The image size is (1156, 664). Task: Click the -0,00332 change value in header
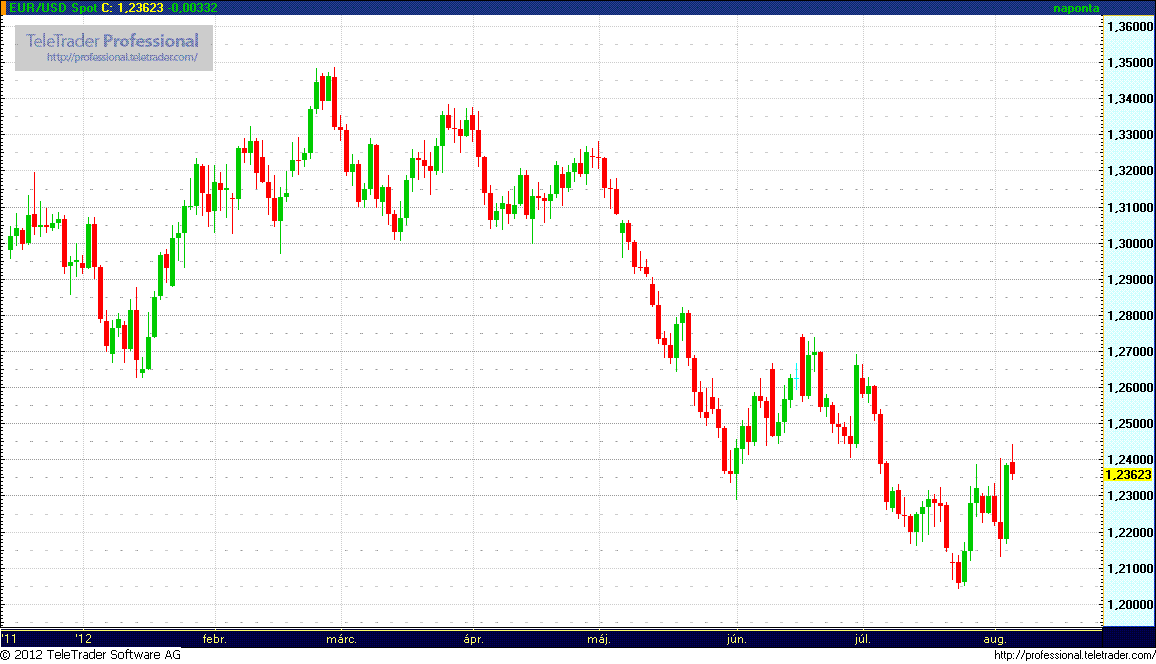[192, 7]
